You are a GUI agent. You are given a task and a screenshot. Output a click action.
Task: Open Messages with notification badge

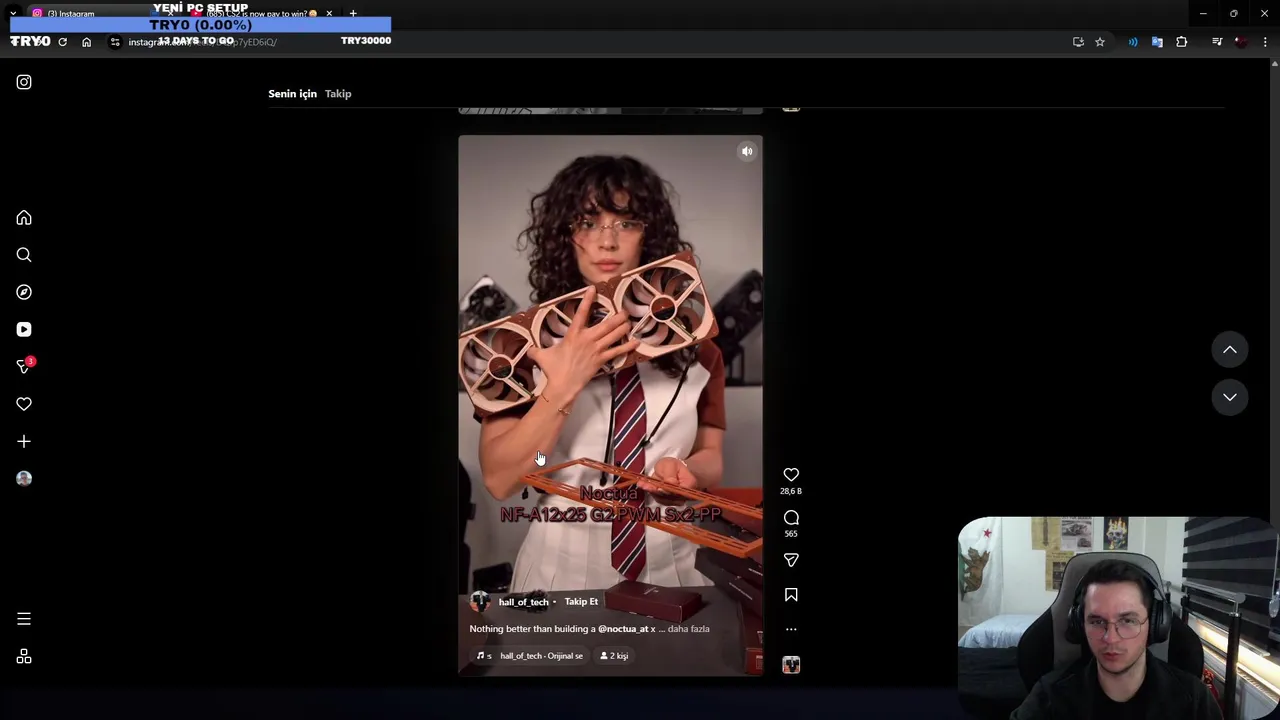(x=25, y=366)
